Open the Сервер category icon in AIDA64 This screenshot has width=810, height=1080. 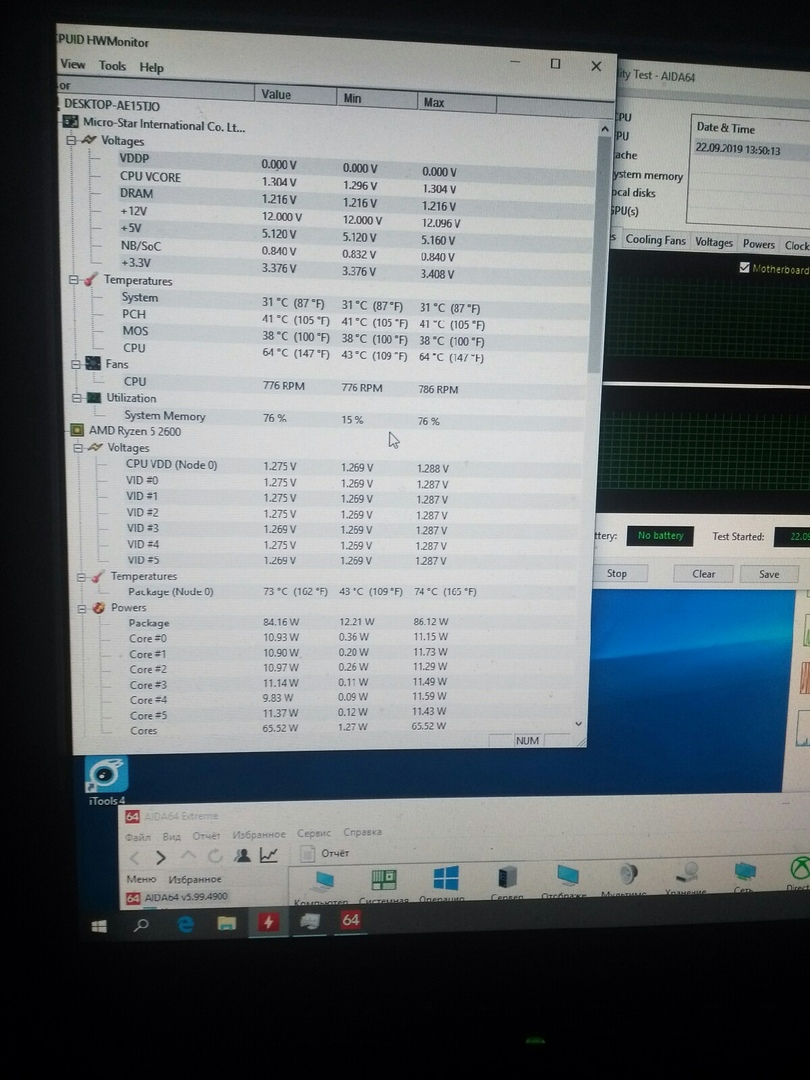(508, 882)
